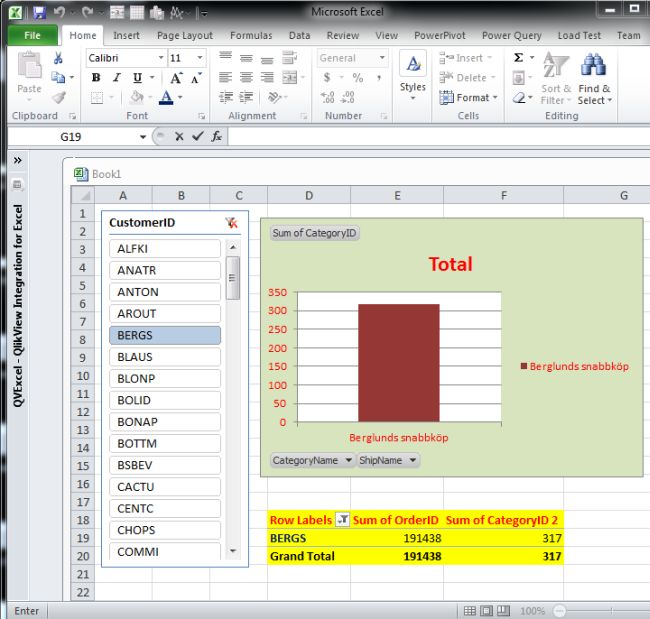The height and width of the screenshot is (619, 650).
Task: Confirm the formula bar entry checkmark
Action: (x=198, y=136)
